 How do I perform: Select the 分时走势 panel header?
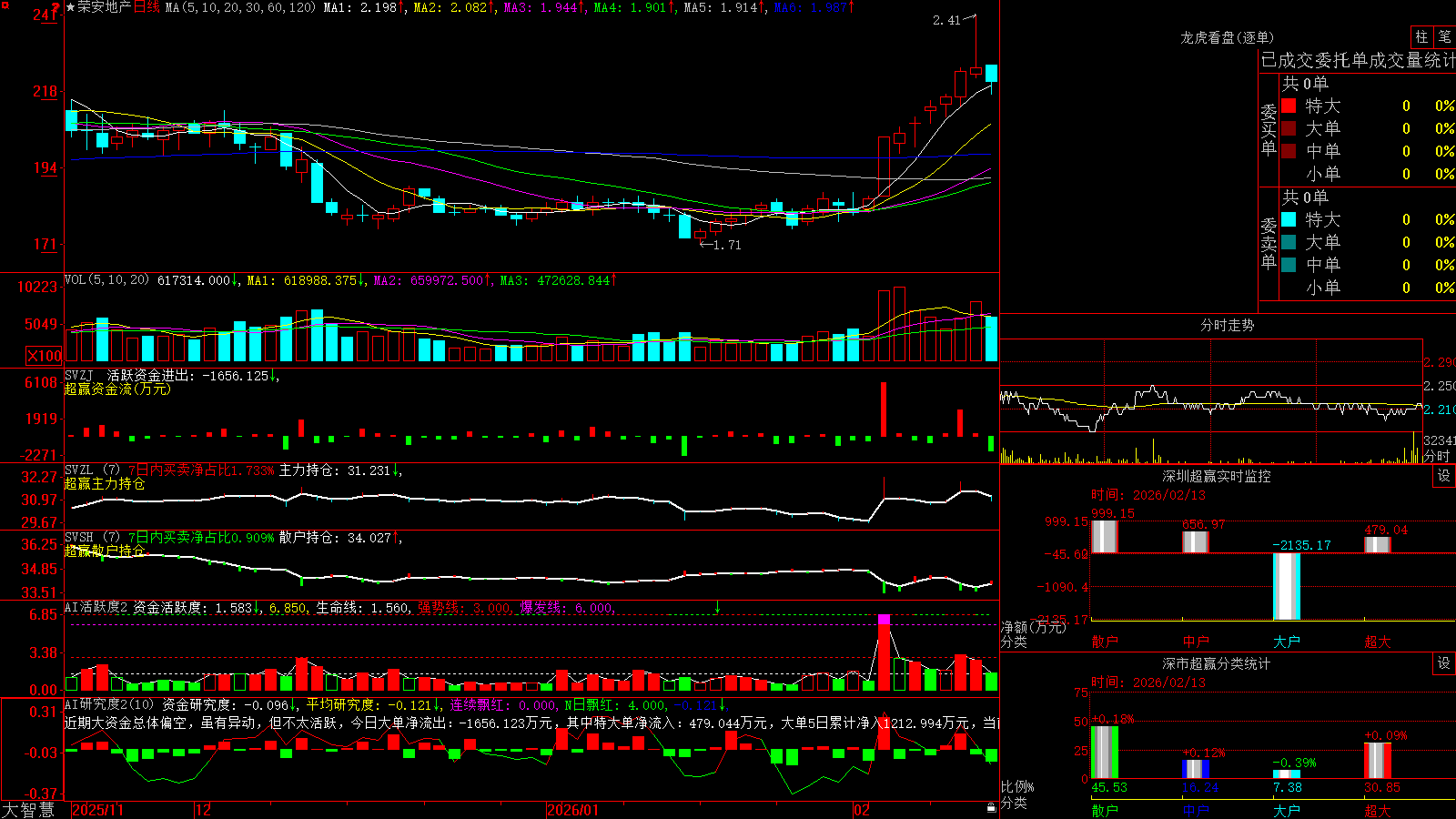(x=1227, y=325)
